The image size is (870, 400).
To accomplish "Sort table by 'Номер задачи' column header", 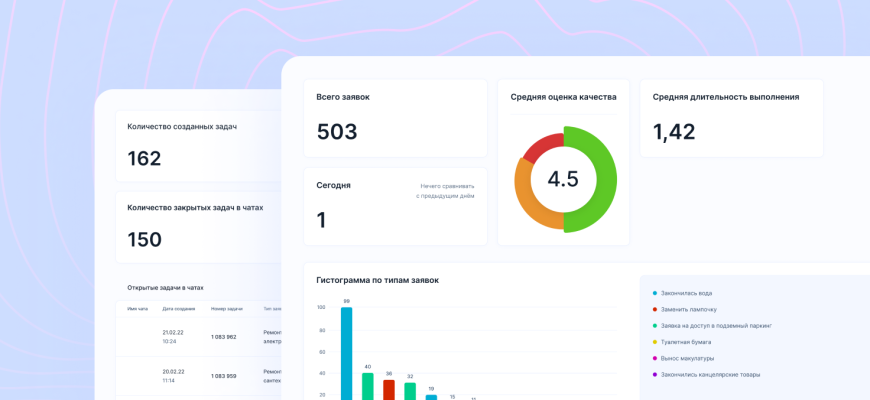I will pyautogui.click(x=227, y=308).
